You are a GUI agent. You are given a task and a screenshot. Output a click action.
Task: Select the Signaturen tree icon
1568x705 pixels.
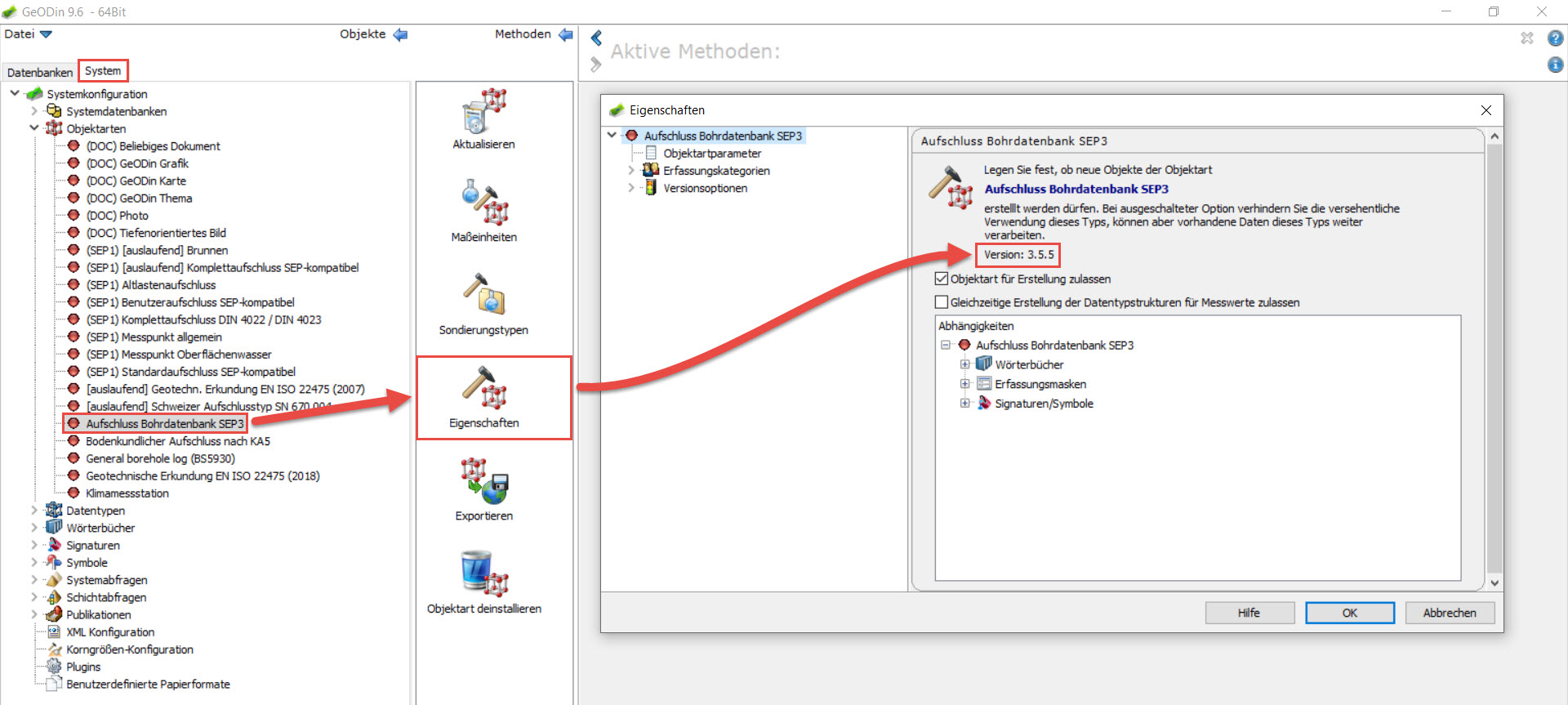point(54,545)
